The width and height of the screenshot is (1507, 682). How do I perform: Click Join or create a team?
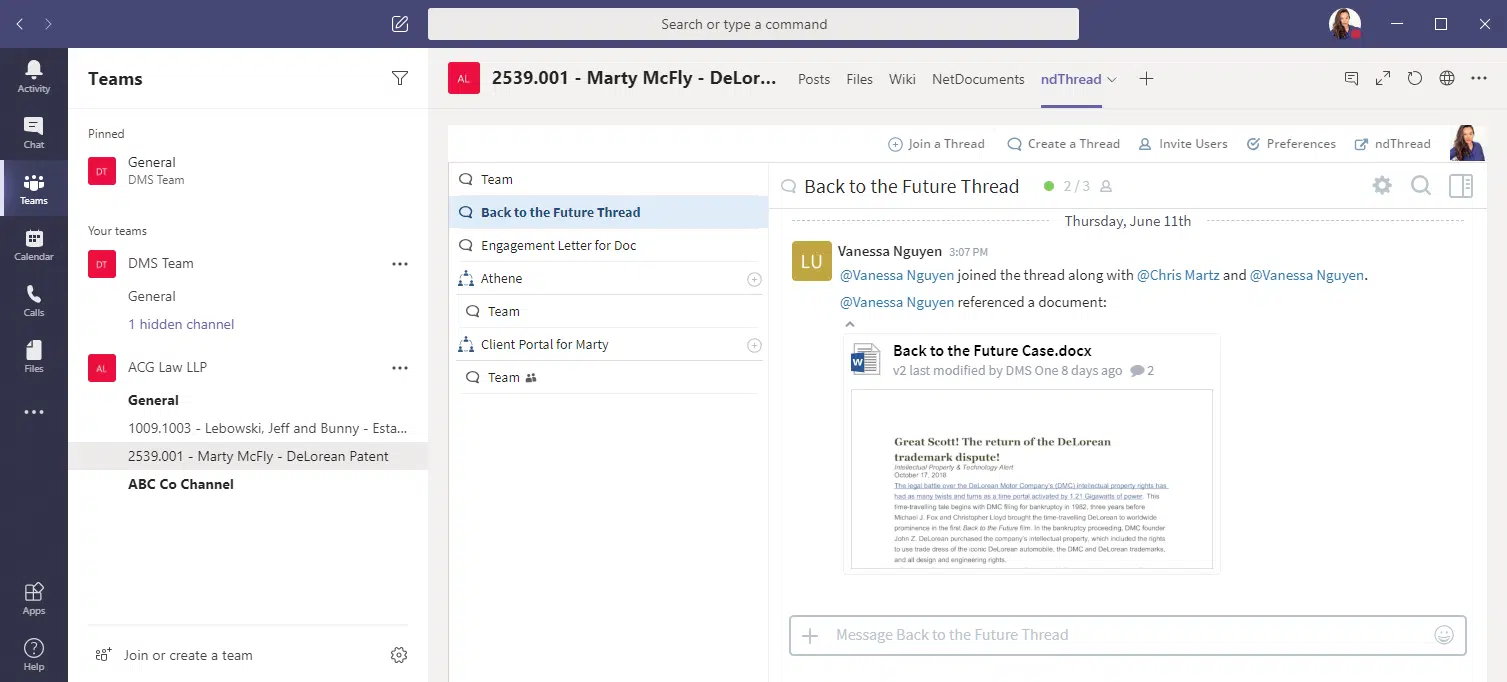(x=173, y=655)
